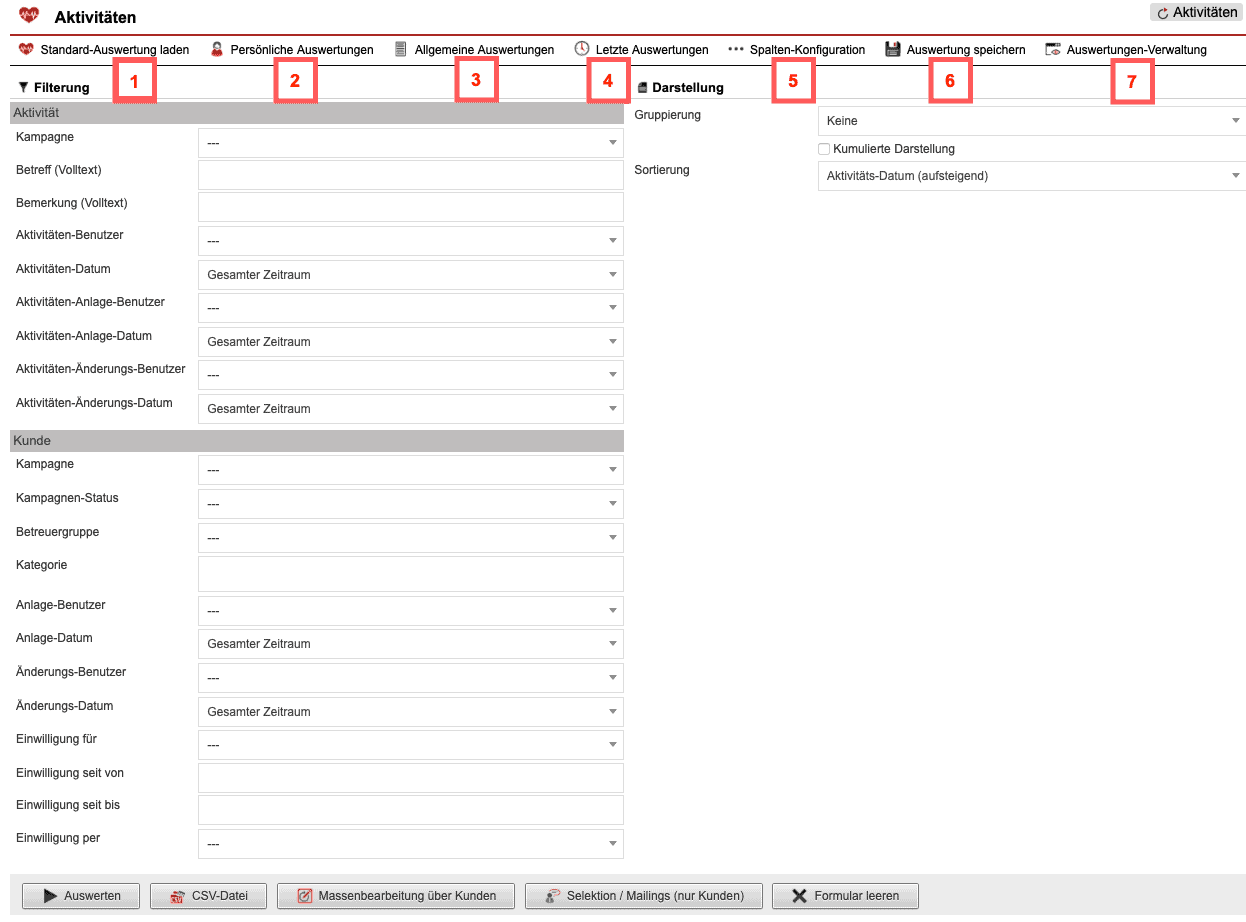Click the three-dots Spalten-Konfiguration icon

pyautogui.click(x=736, y=49)
